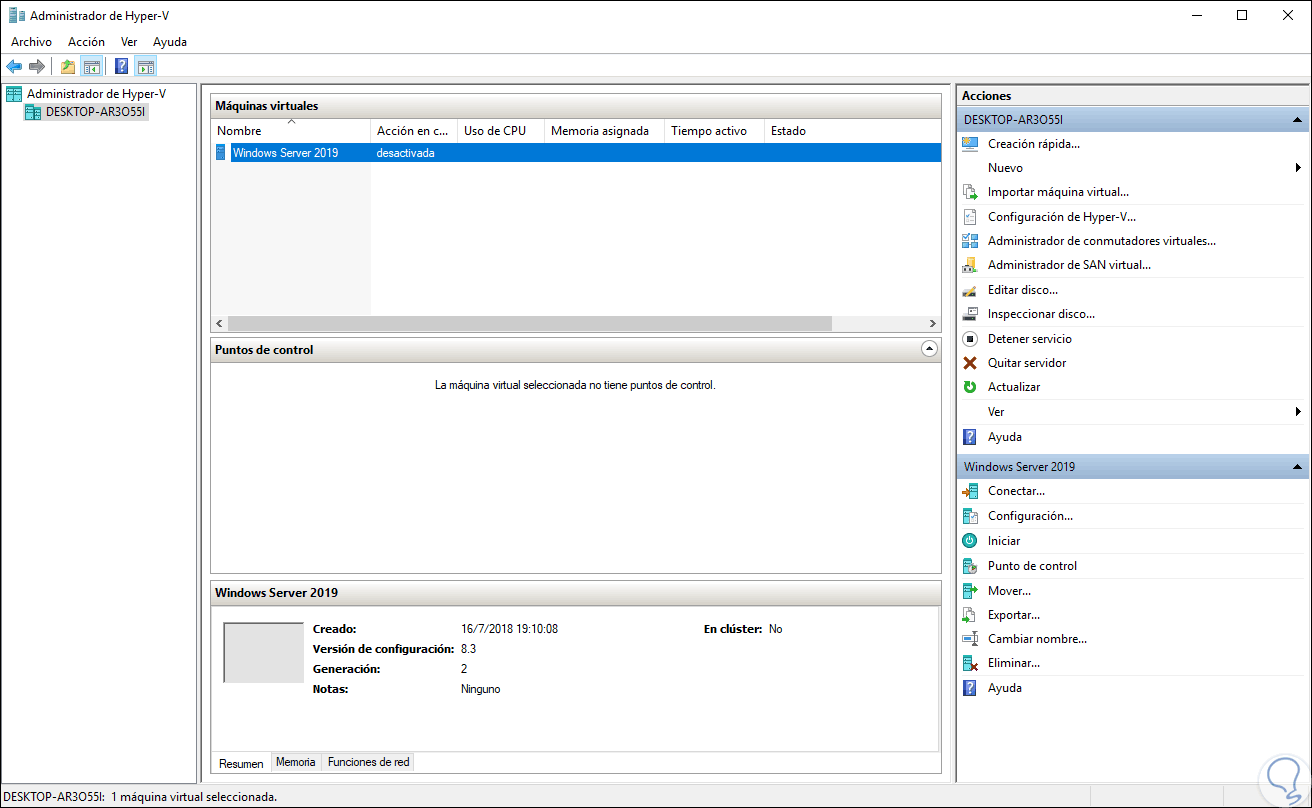The image size is (1312, 808).
Task: Click Ayuda in the DESKTOP-AR3O55I actions section
Action: pyautogui.click(x=1005, y=437)
